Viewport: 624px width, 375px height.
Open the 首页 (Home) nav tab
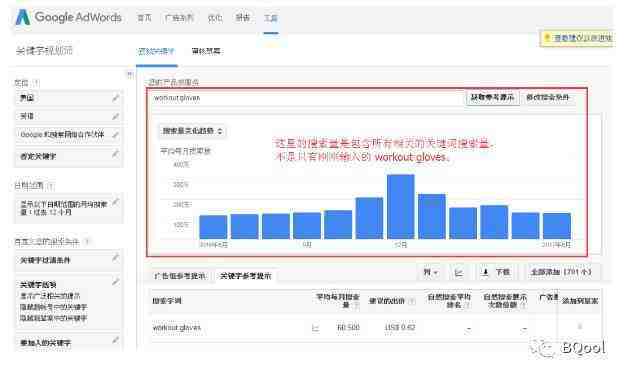pyautogui.click(x=144, y=18)
